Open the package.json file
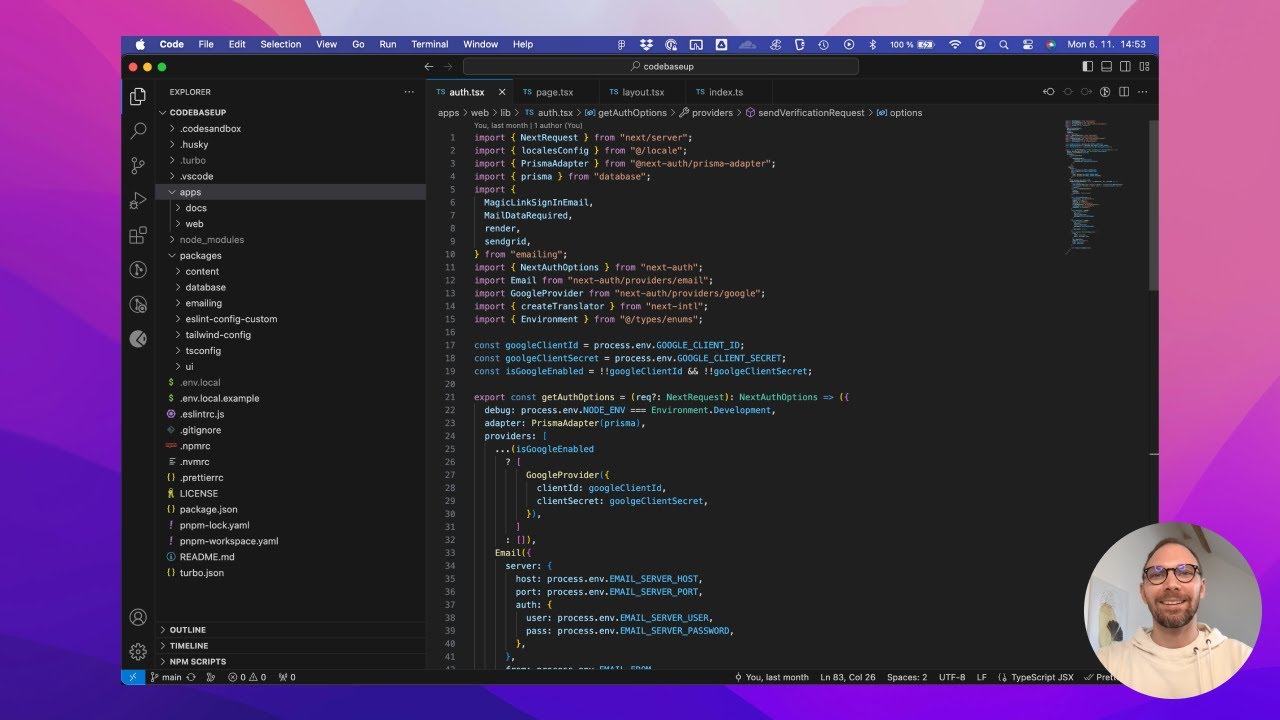The height and width of the screenshot is (720, 1280). click(x=290, y=509)
